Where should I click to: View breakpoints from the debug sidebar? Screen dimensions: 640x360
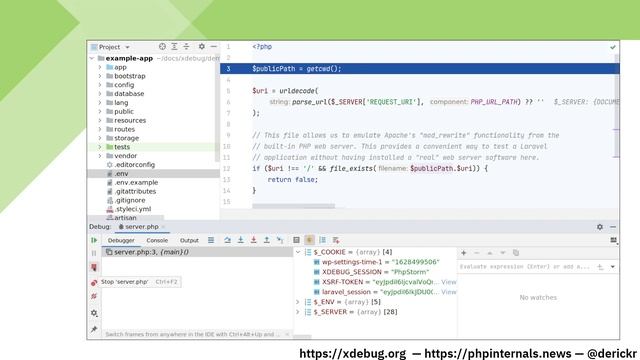point(94,282)
